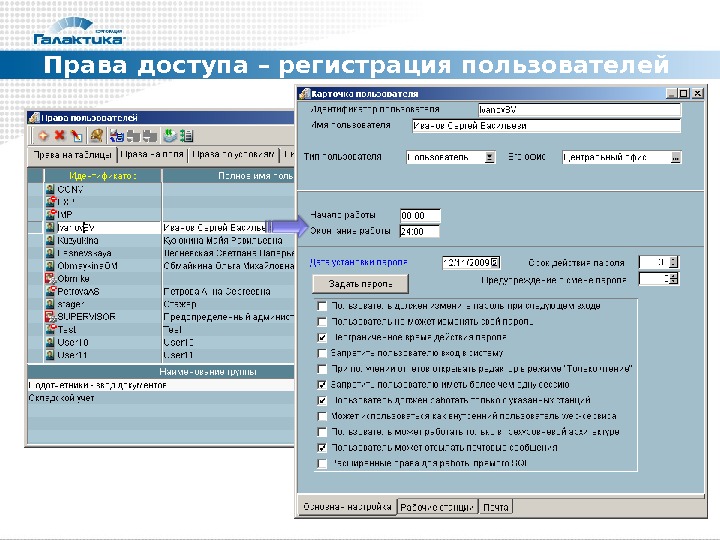This screenshot has width=720, height=540.
Task: Click the blue arrows table icon in toolbar
Action: coord(117,136)
